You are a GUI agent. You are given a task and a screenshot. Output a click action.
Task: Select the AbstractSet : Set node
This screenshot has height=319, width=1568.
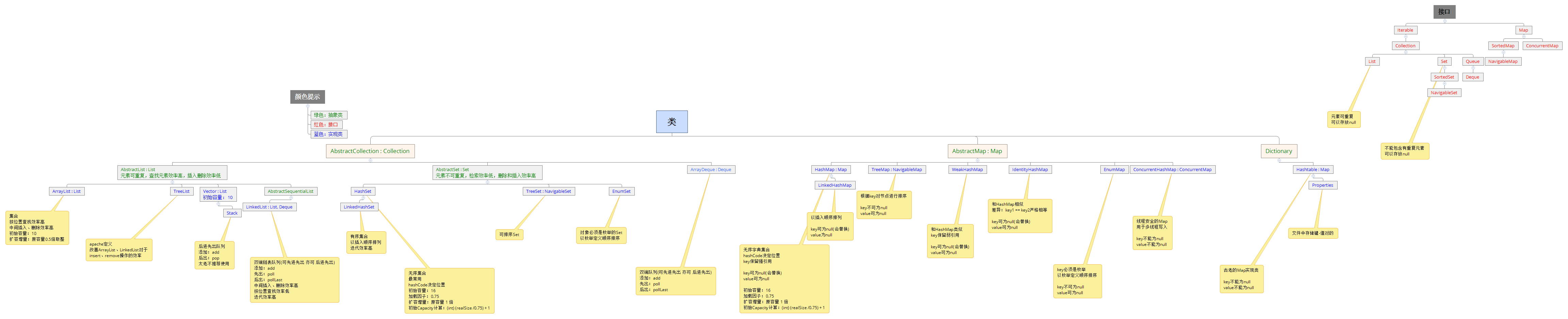tap(487, 172)
